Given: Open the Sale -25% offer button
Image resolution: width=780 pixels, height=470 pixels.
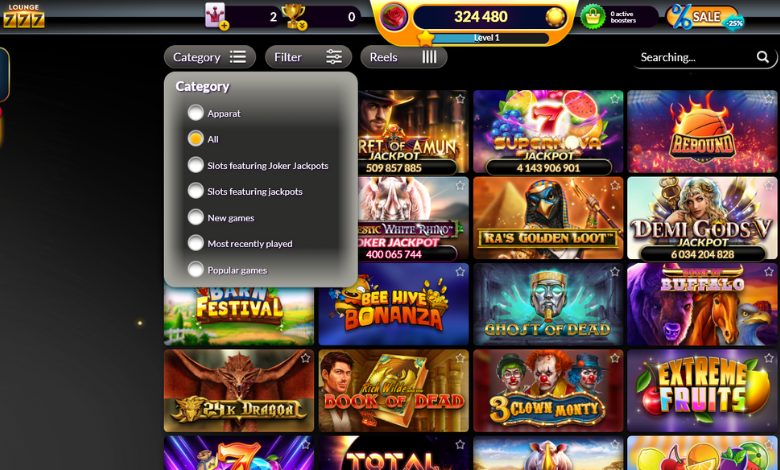Looking at the screenshot, I should click(705, 17).
